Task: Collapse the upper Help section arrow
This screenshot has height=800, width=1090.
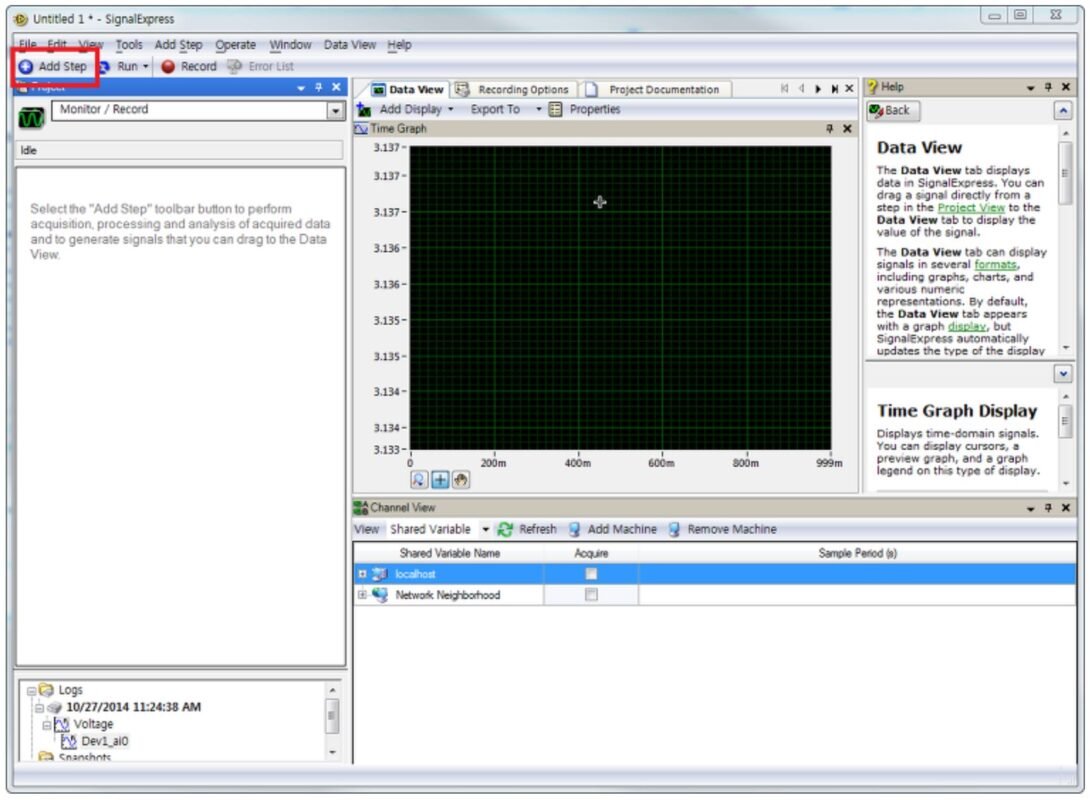Action: click(1062, 111)
